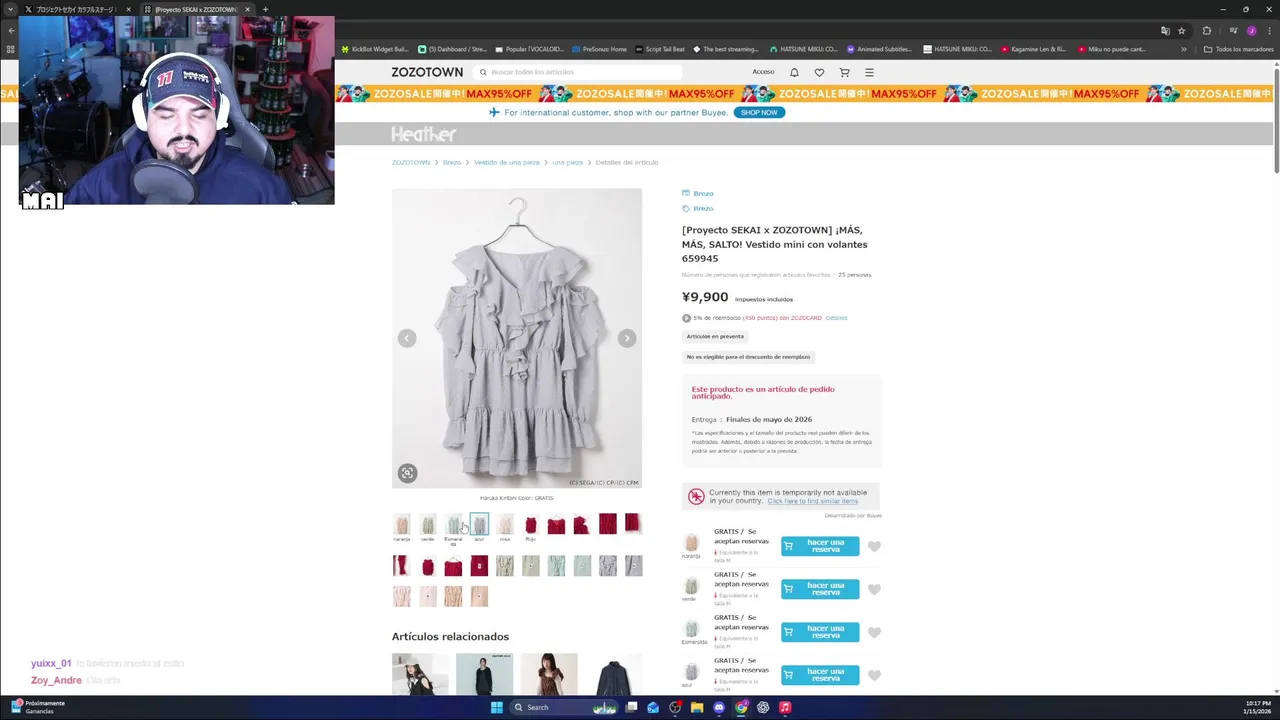Click the search articles input field
The height and width of the screenshot is (720, 1280).
pos(578,72)
